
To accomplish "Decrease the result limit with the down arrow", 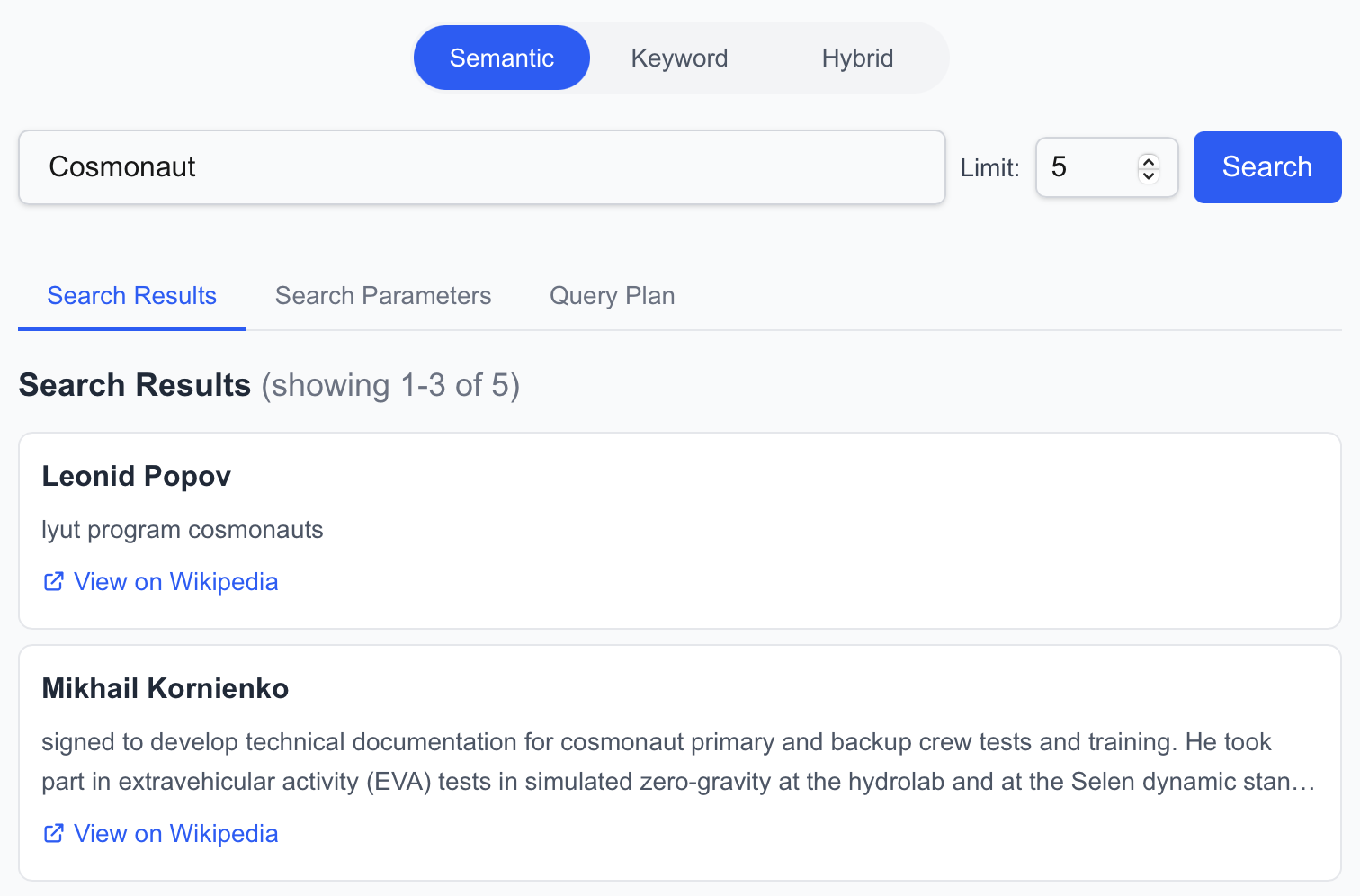I will pos(1148,175).
